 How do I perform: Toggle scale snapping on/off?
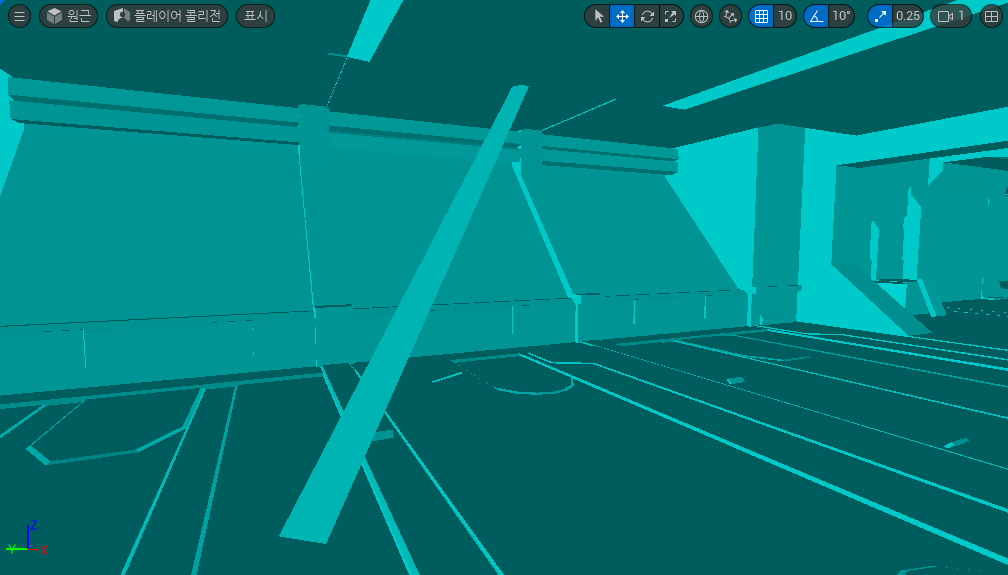(880, 16)
